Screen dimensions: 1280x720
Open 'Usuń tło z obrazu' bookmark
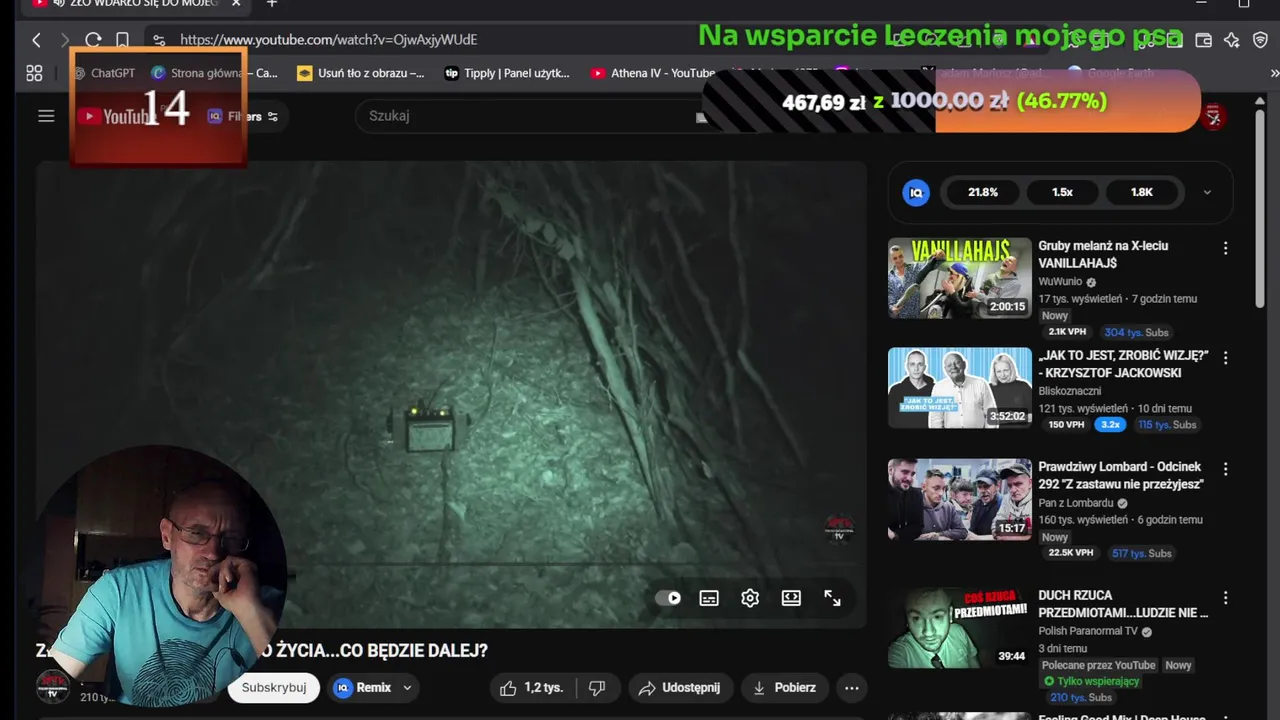[361, 73]
